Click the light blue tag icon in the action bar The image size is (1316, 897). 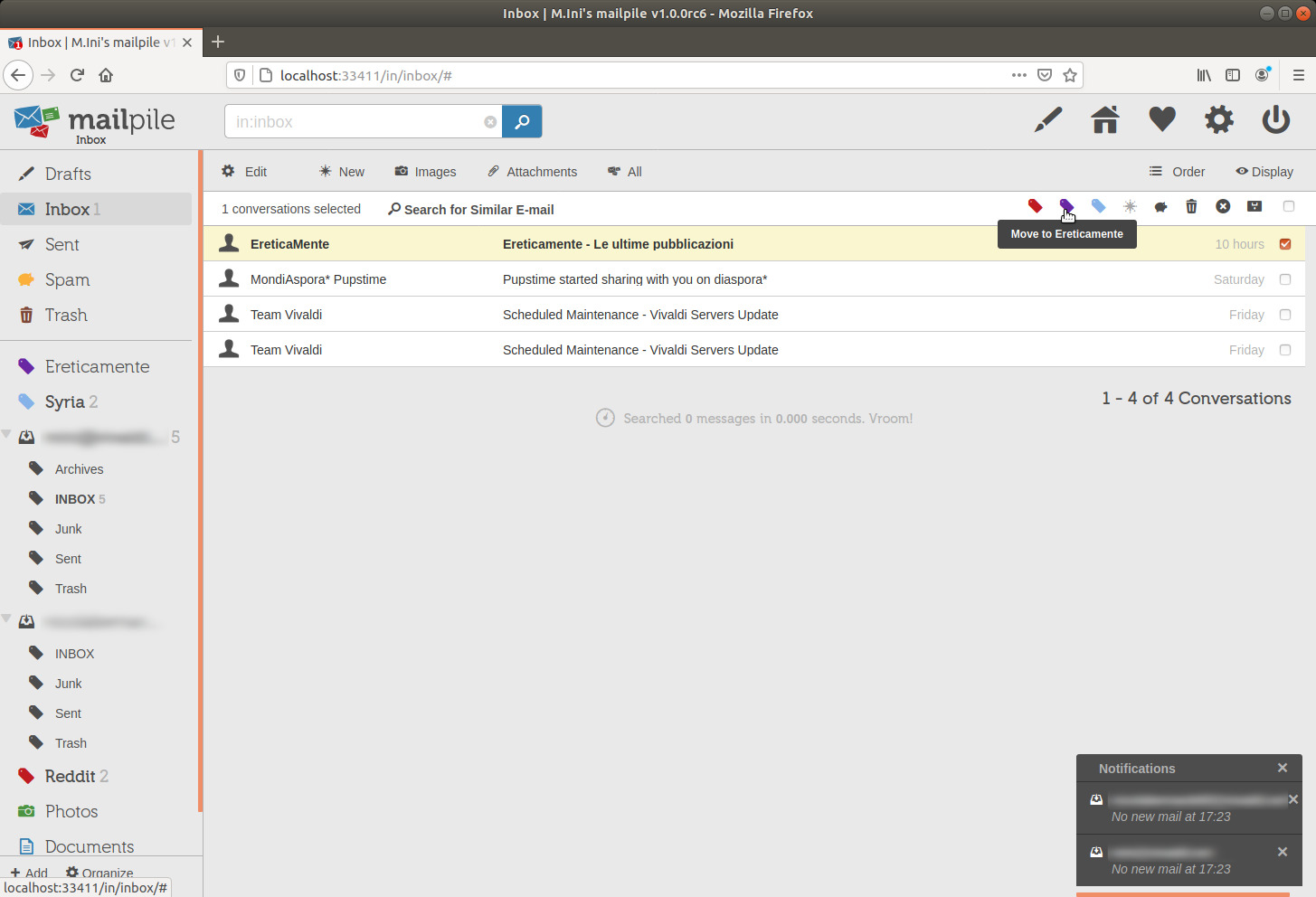1098,207
